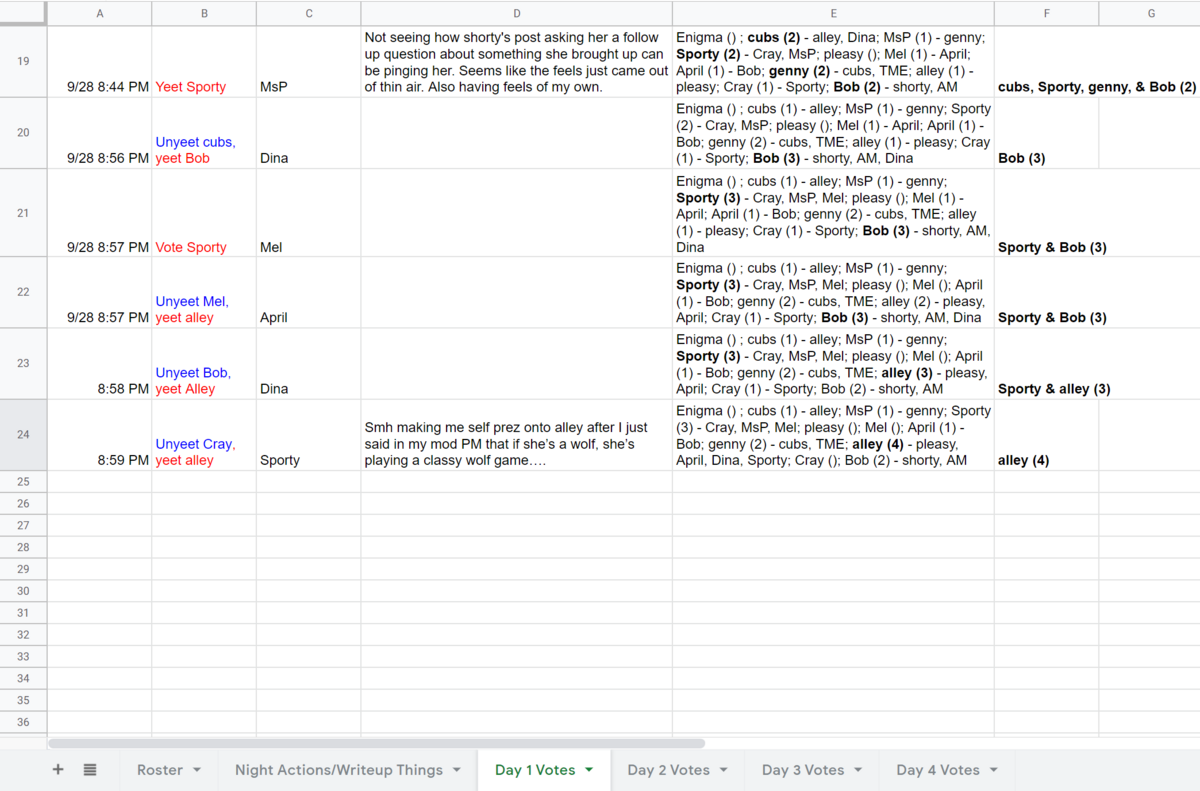Viewport: 1200px width, 791px height.
Task: Select column B header
Action: point(204,13)
